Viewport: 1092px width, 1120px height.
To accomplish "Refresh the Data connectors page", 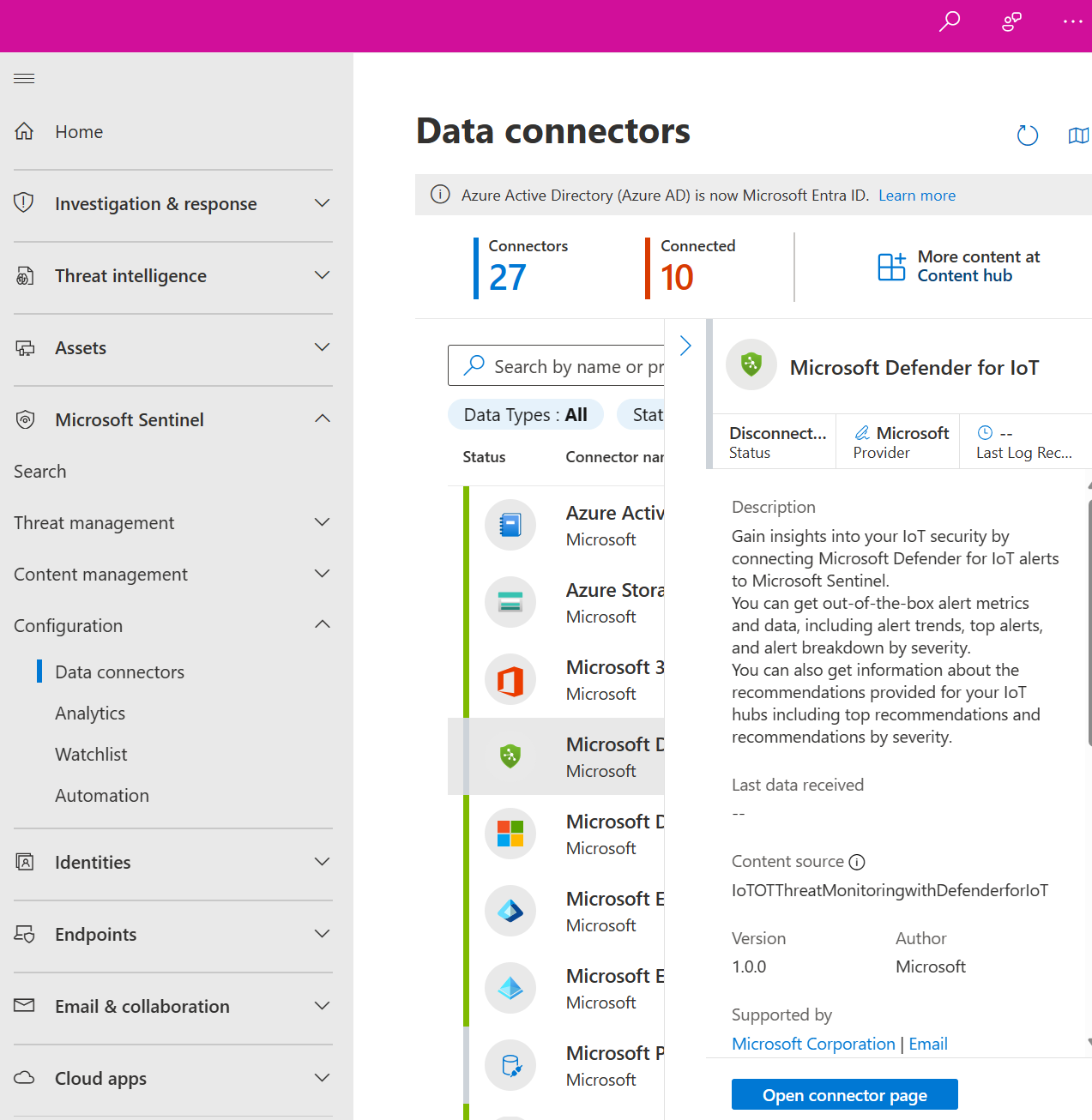I will (x=1027, y=135).
